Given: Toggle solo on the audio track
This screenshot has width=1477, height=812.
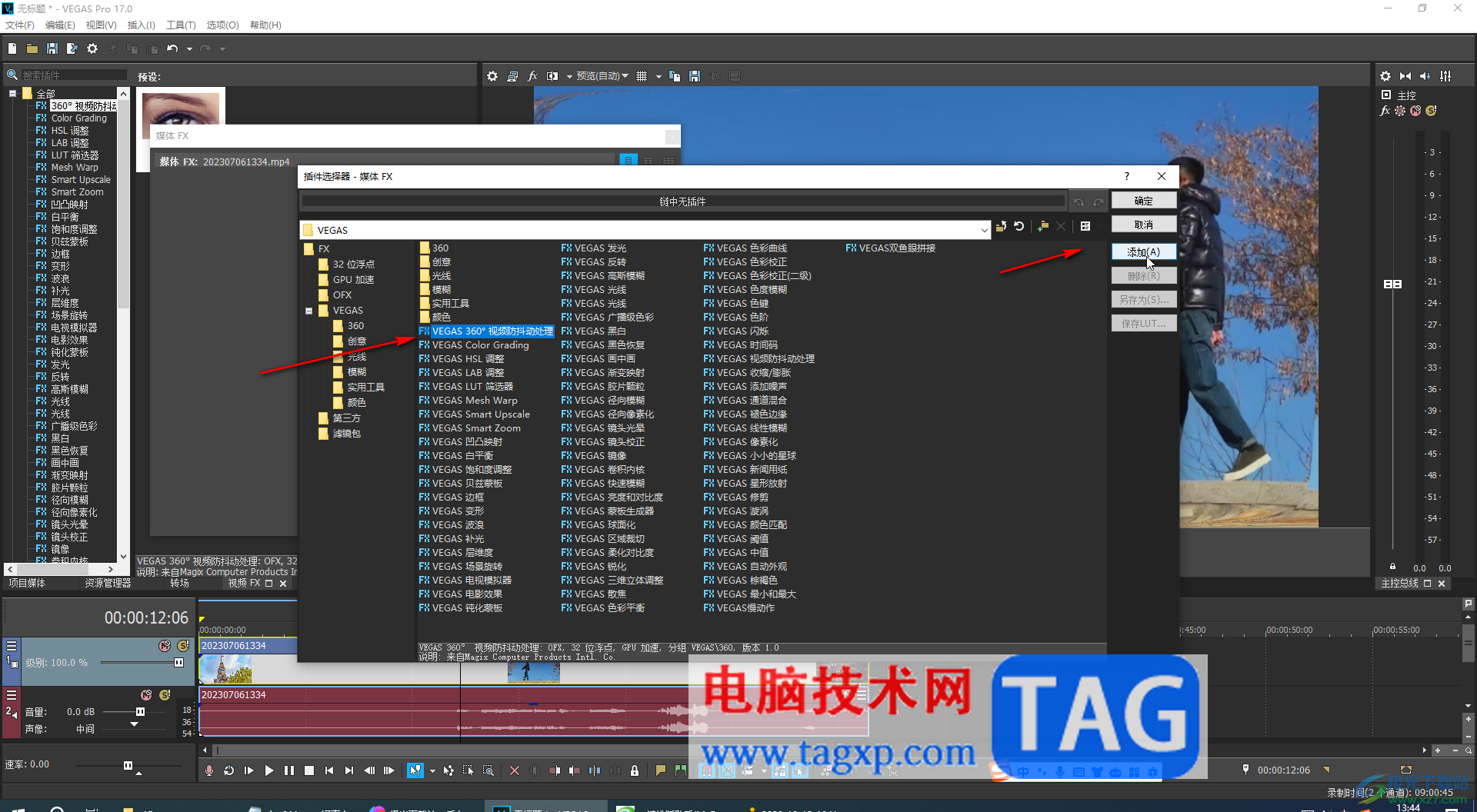Looking at the screenshot, I should 165,695.
